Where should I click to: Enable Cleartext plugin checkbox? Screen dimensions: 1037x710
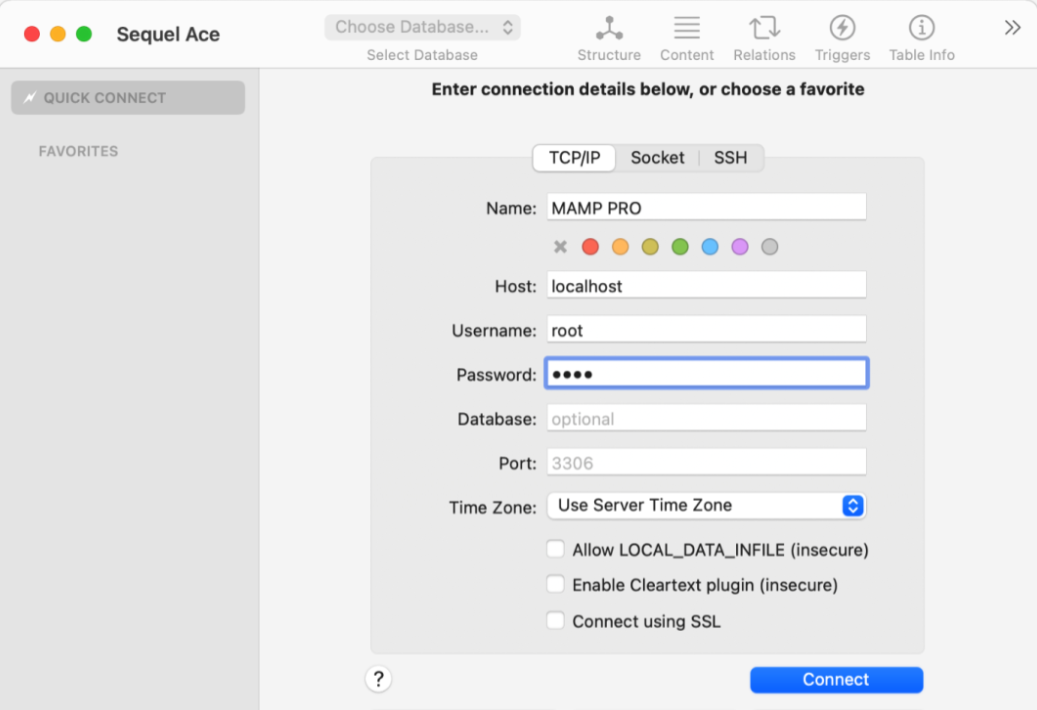click(556, 584)
